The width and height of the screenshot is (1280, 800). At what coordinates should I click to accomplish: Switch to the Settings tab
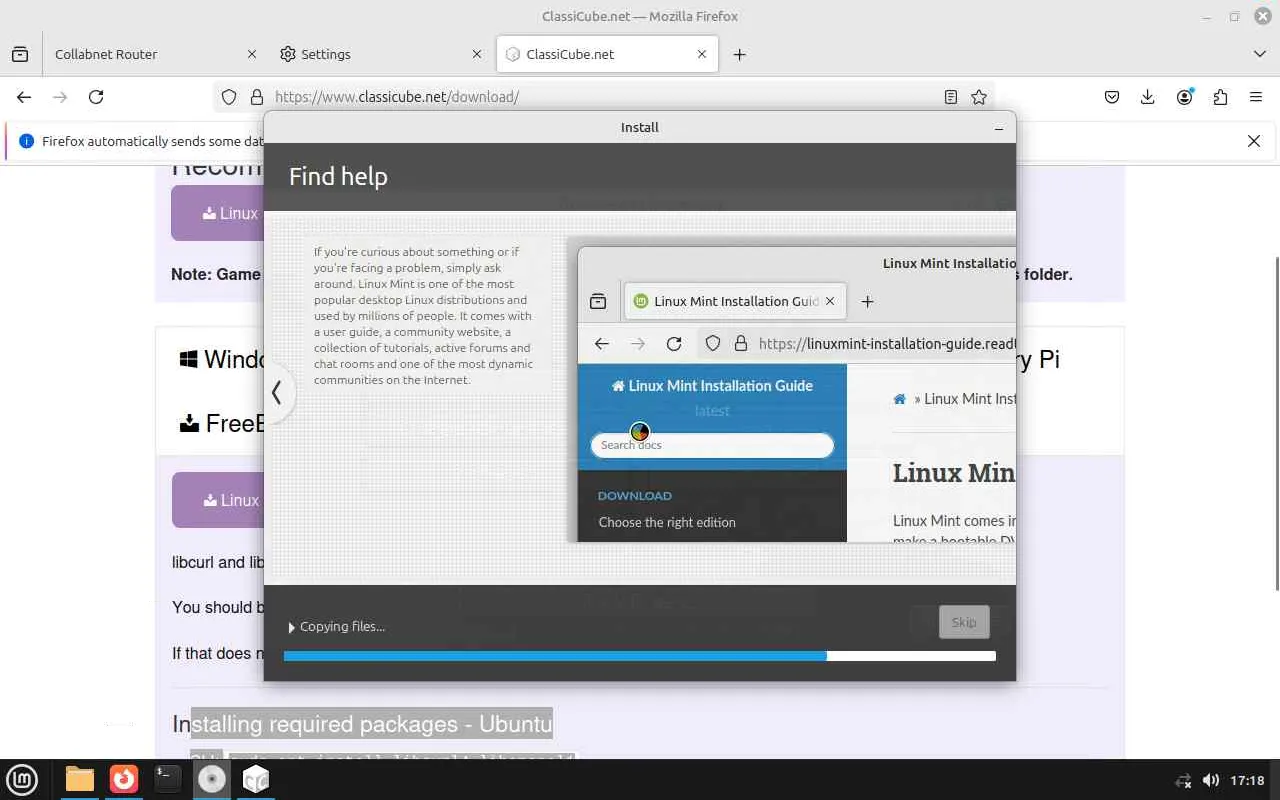[380, 54]
